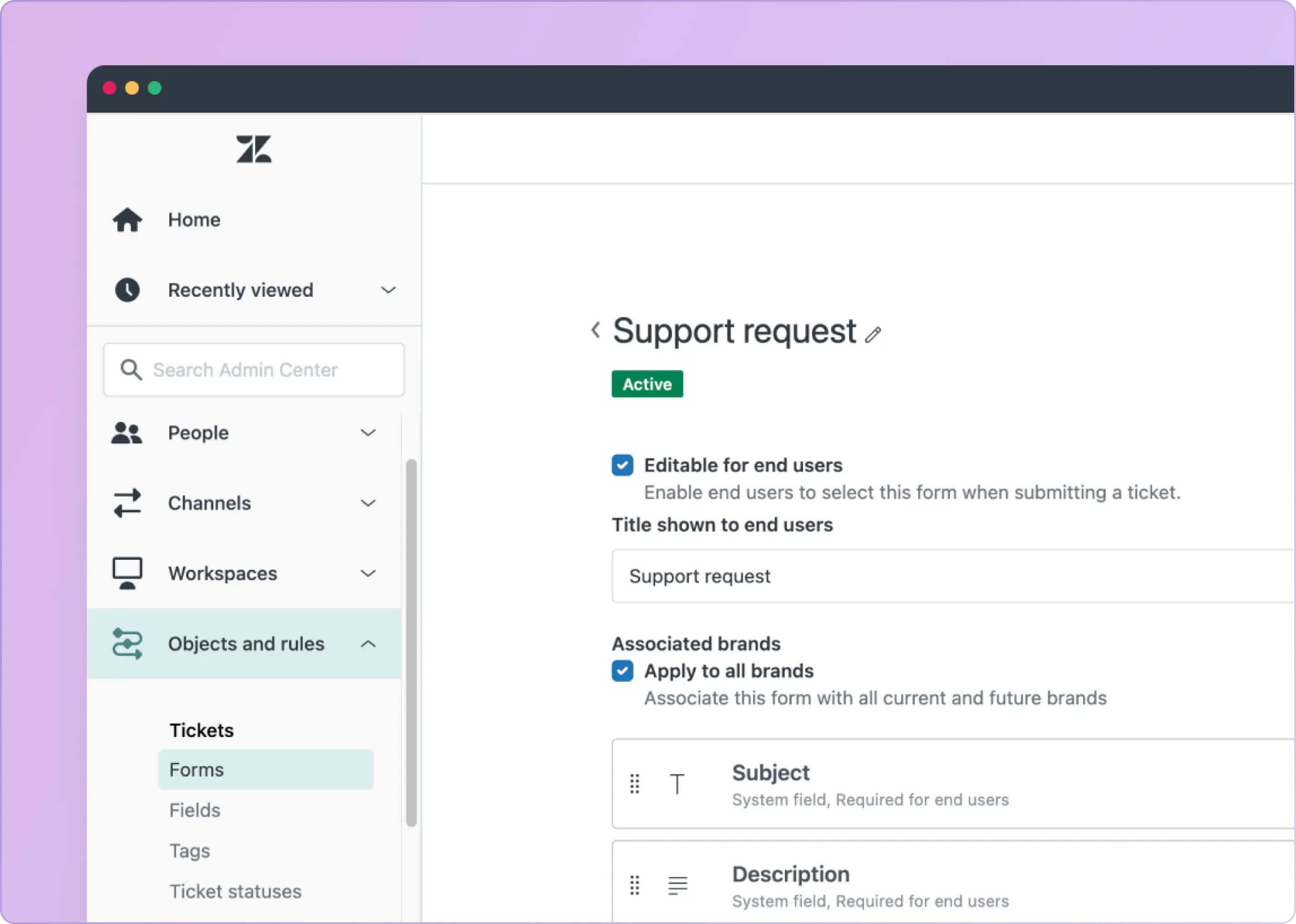Screen dimensions: 1296x924
Task: Click the drag handle next to Subject field
Action: [x=635, y=784]
